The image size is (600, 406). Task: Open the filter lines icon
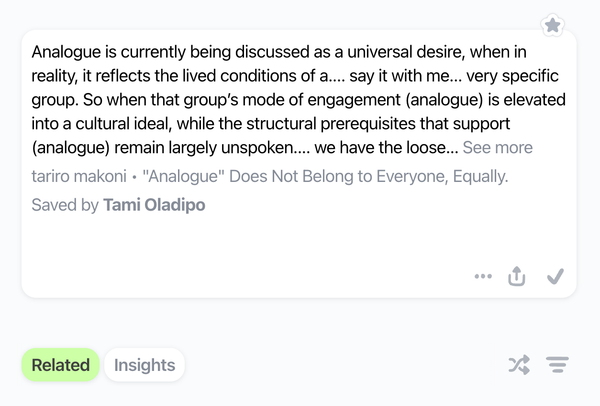(557, 366)
